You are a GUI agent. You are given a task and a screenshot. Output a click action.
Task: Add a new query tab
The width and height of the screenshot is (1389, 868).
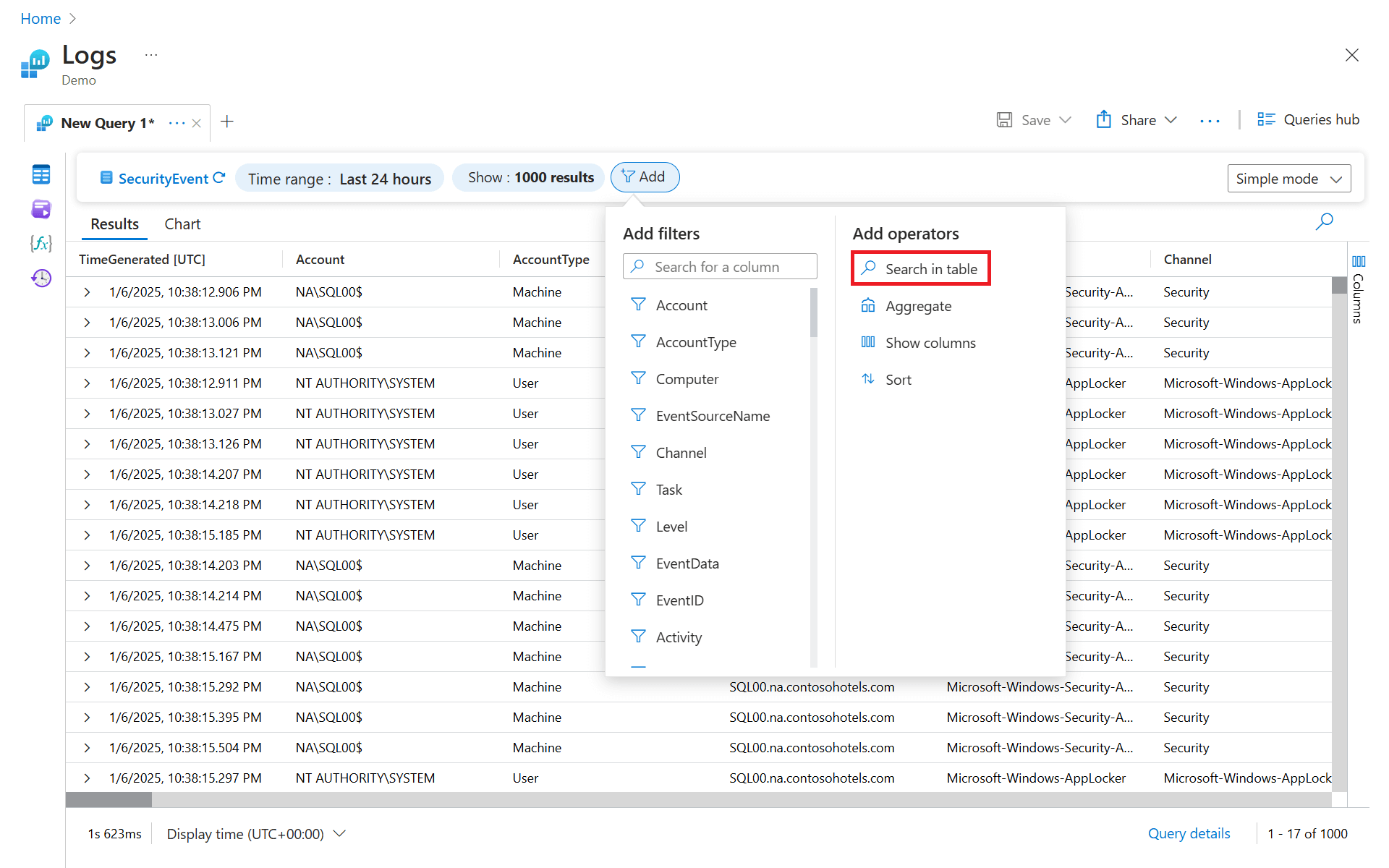(227, 122)
